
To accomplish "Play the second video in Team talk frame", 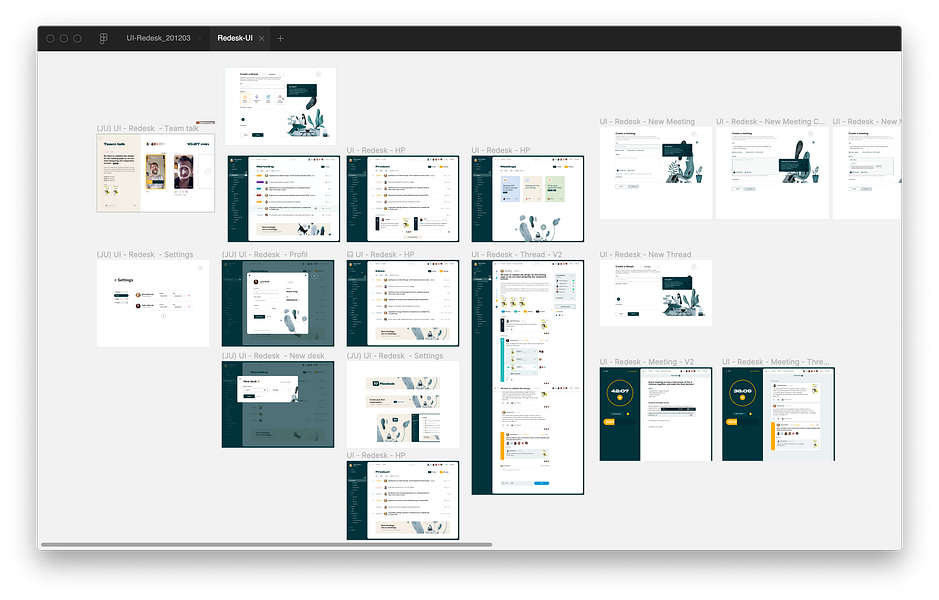I will [183, 172].
